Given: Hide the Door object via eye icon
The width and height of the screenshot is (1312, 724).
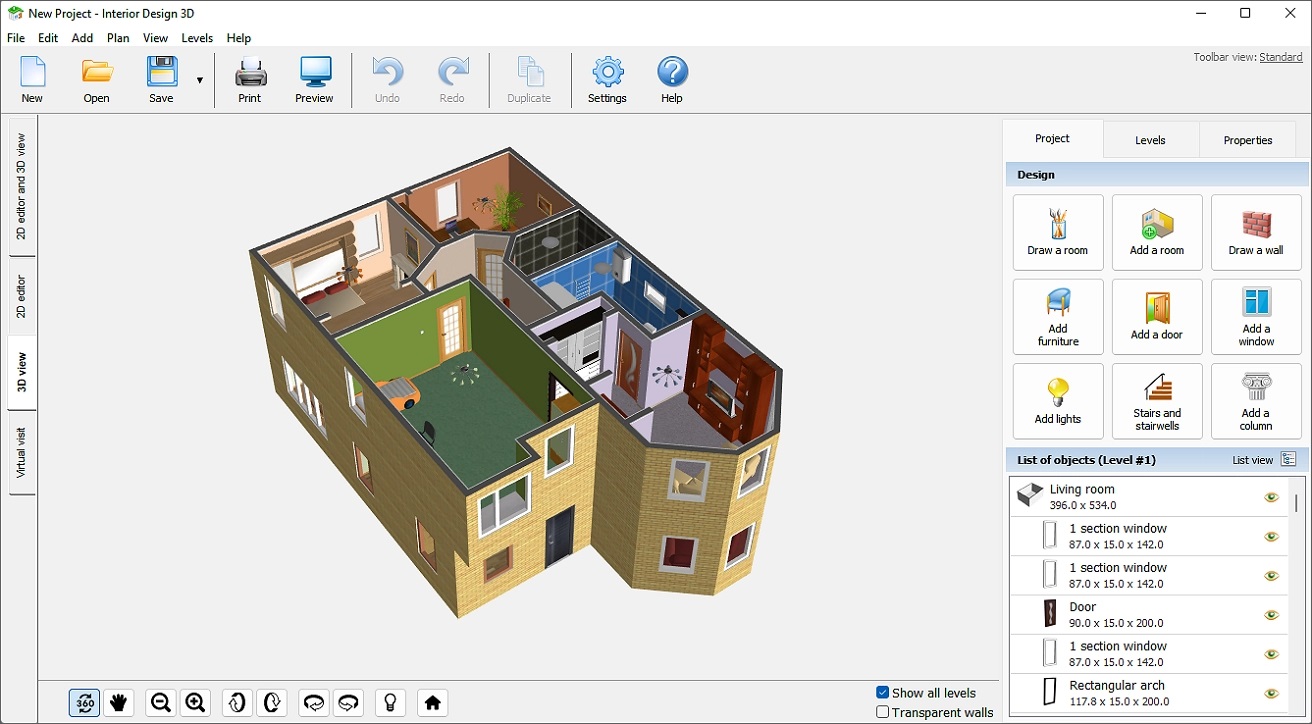Looking at the screenshot, I should pyautogui.click(x=1271, y=615).
